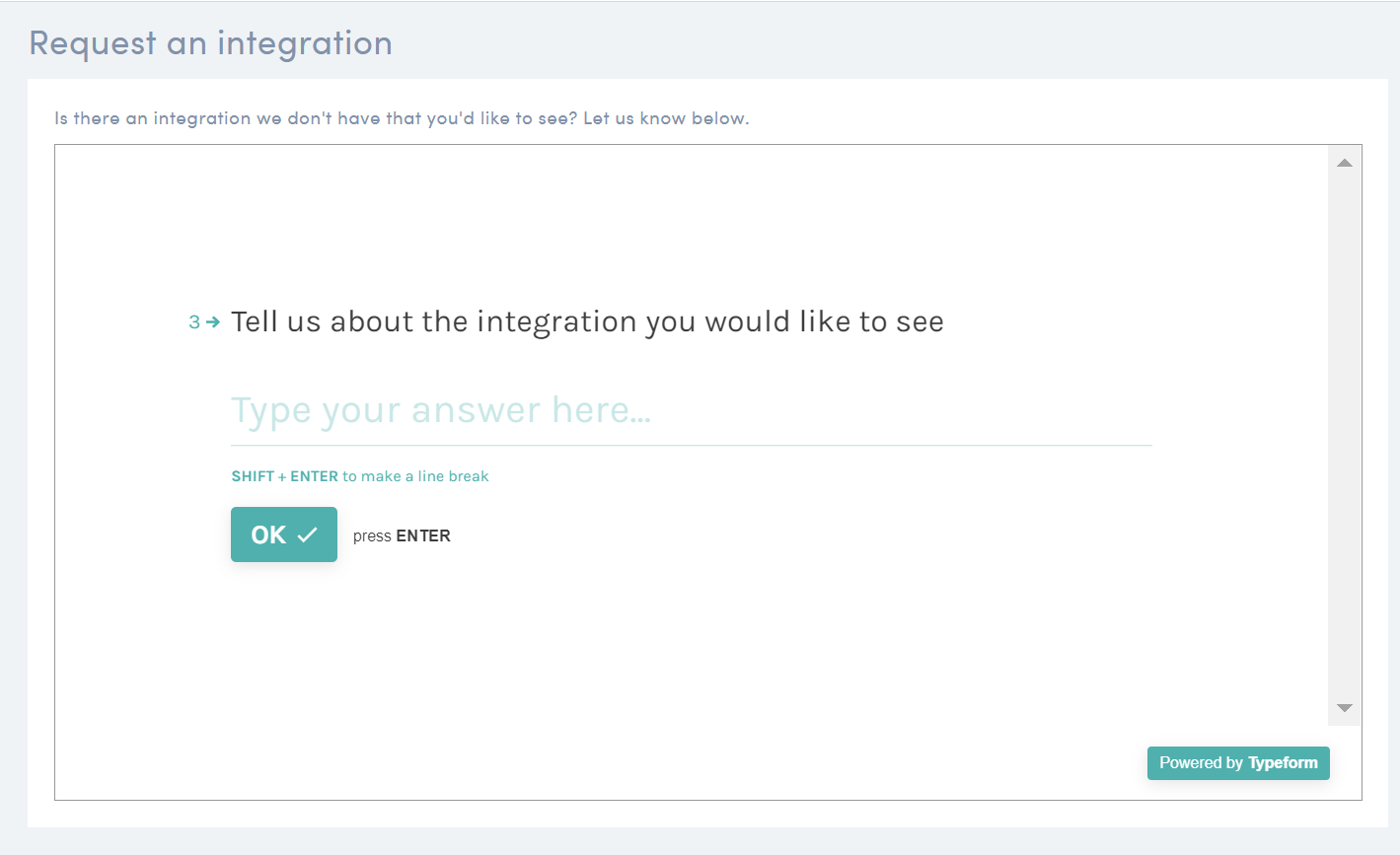The height and width of the screenshot is (855, 1400).
Task: Click the scrollbar up arrow
Action: tap(1344, 163)
